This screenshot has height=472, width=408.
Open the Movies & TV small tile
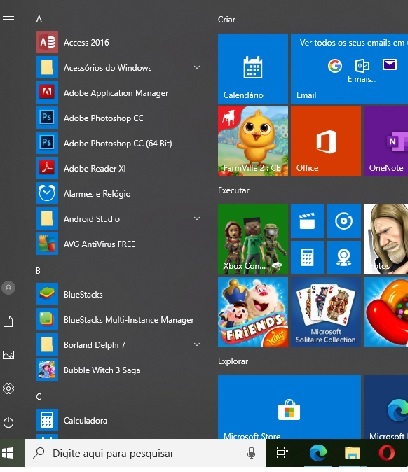(307, 221)
